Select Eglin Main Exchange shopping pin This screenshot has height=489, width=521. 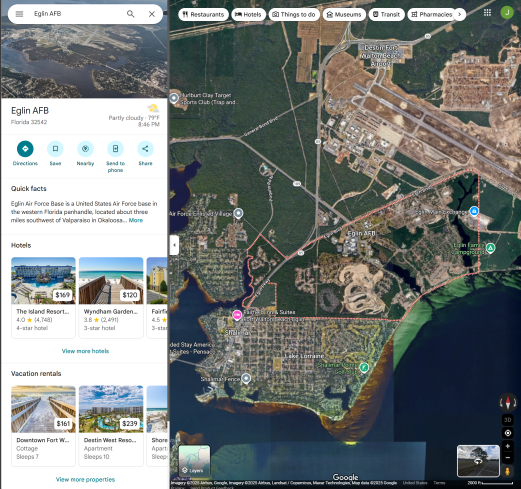point(474,211)
